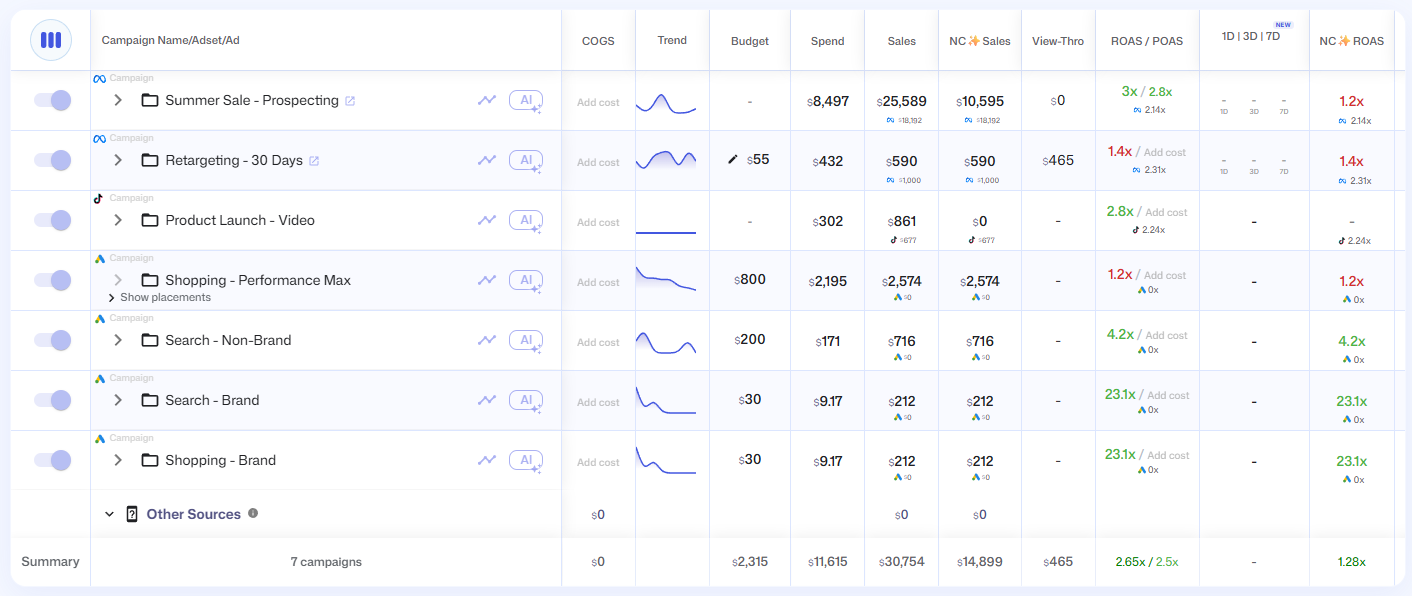Image resolution: width=1412 pixels, height=596 pixels.
Task: Click the Other Sources question-mark icon
Action: 132,514
